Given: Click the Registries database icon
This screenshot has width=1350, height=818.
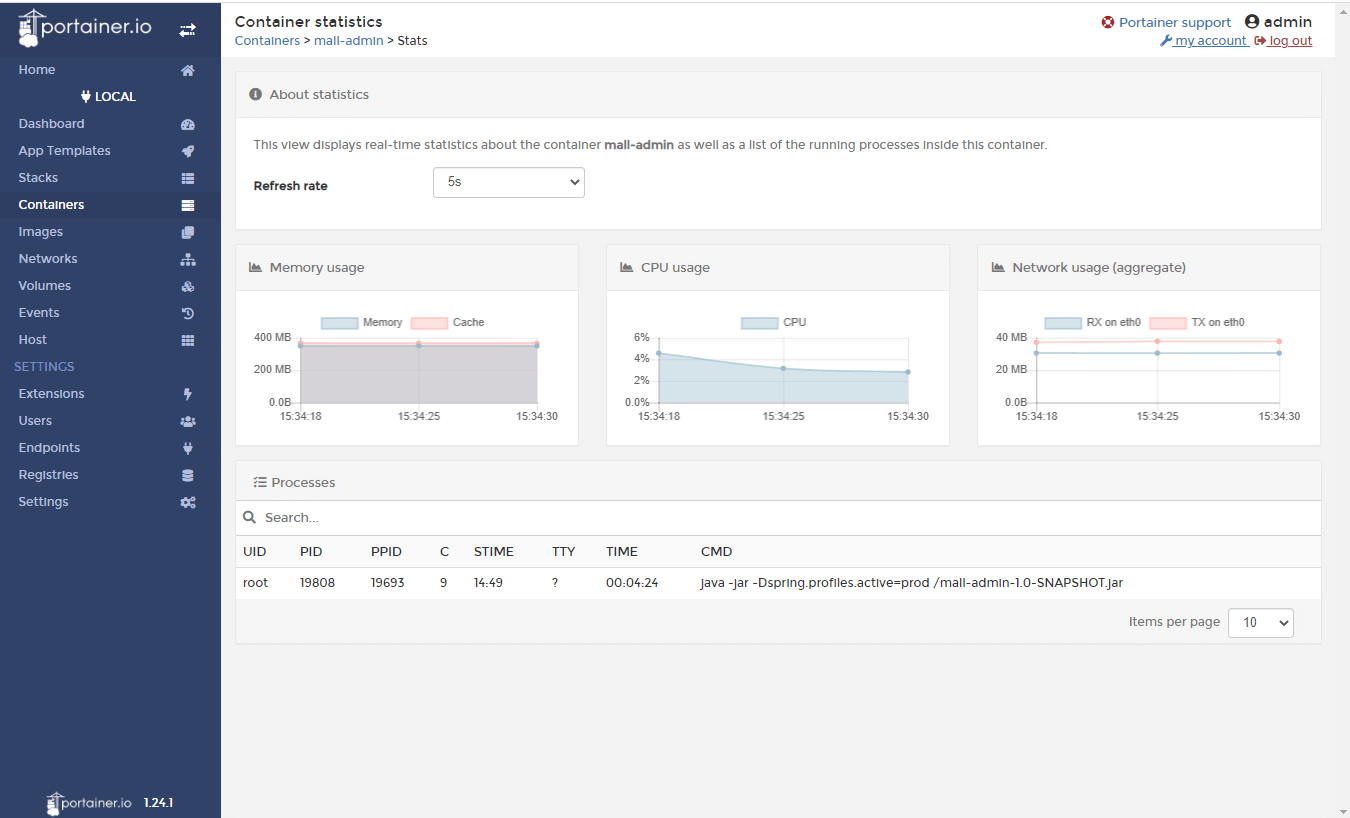Looking at the screenshot, I should click(187, 475).
